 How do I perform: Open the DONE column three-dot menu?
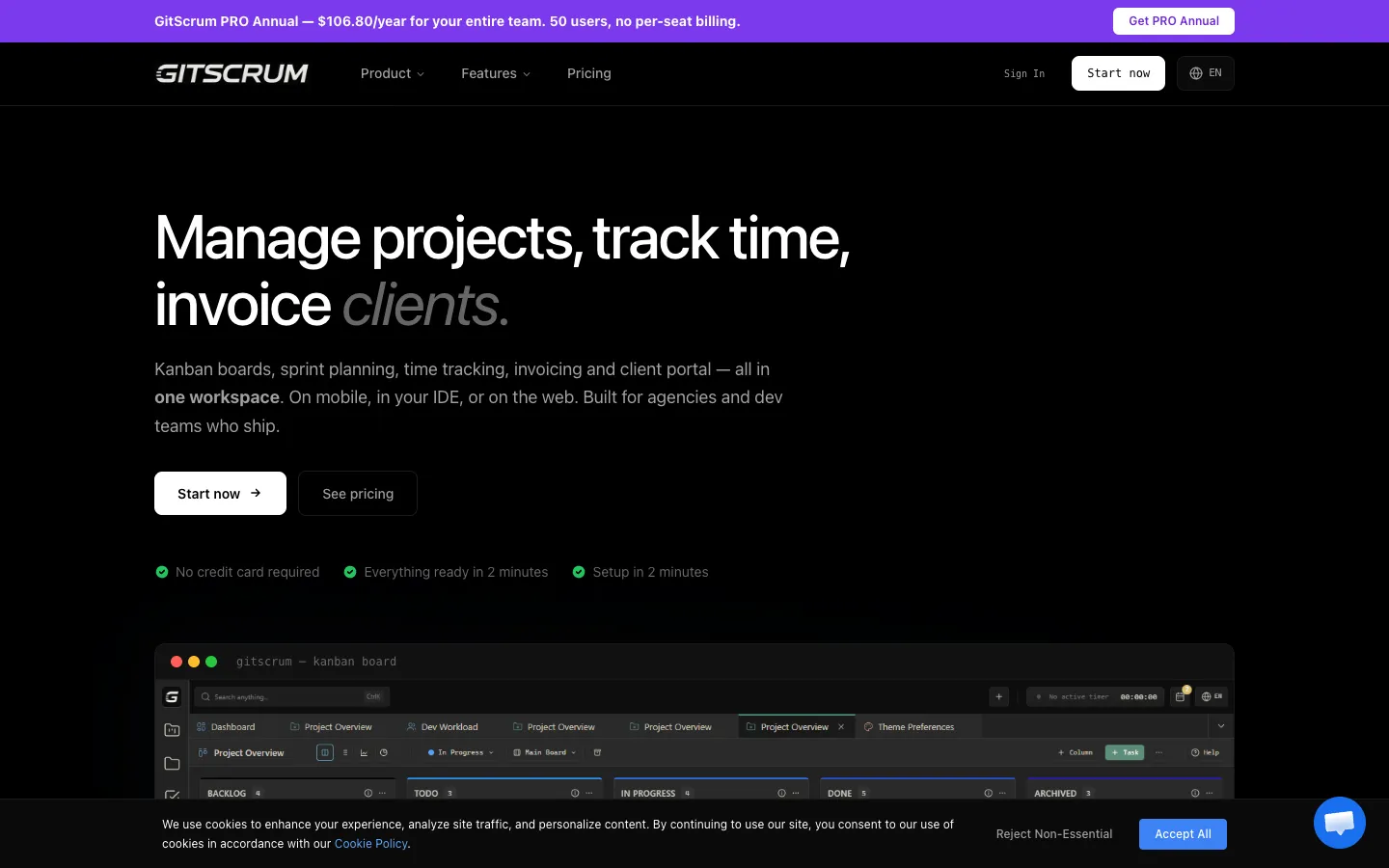point(1002,793)
